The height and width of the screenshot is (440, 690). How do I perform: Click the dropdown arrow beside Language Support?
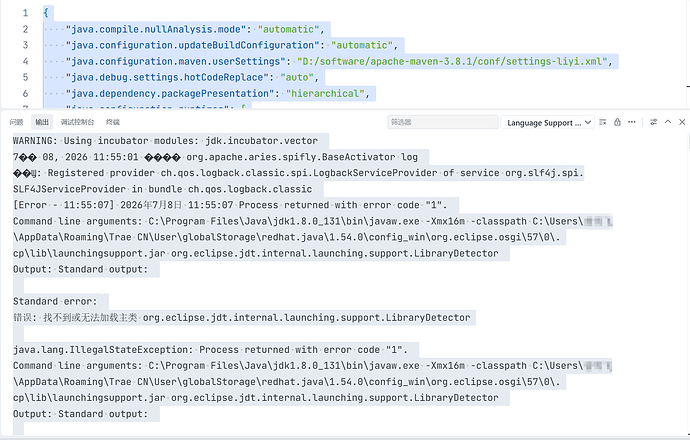[588, 122]
